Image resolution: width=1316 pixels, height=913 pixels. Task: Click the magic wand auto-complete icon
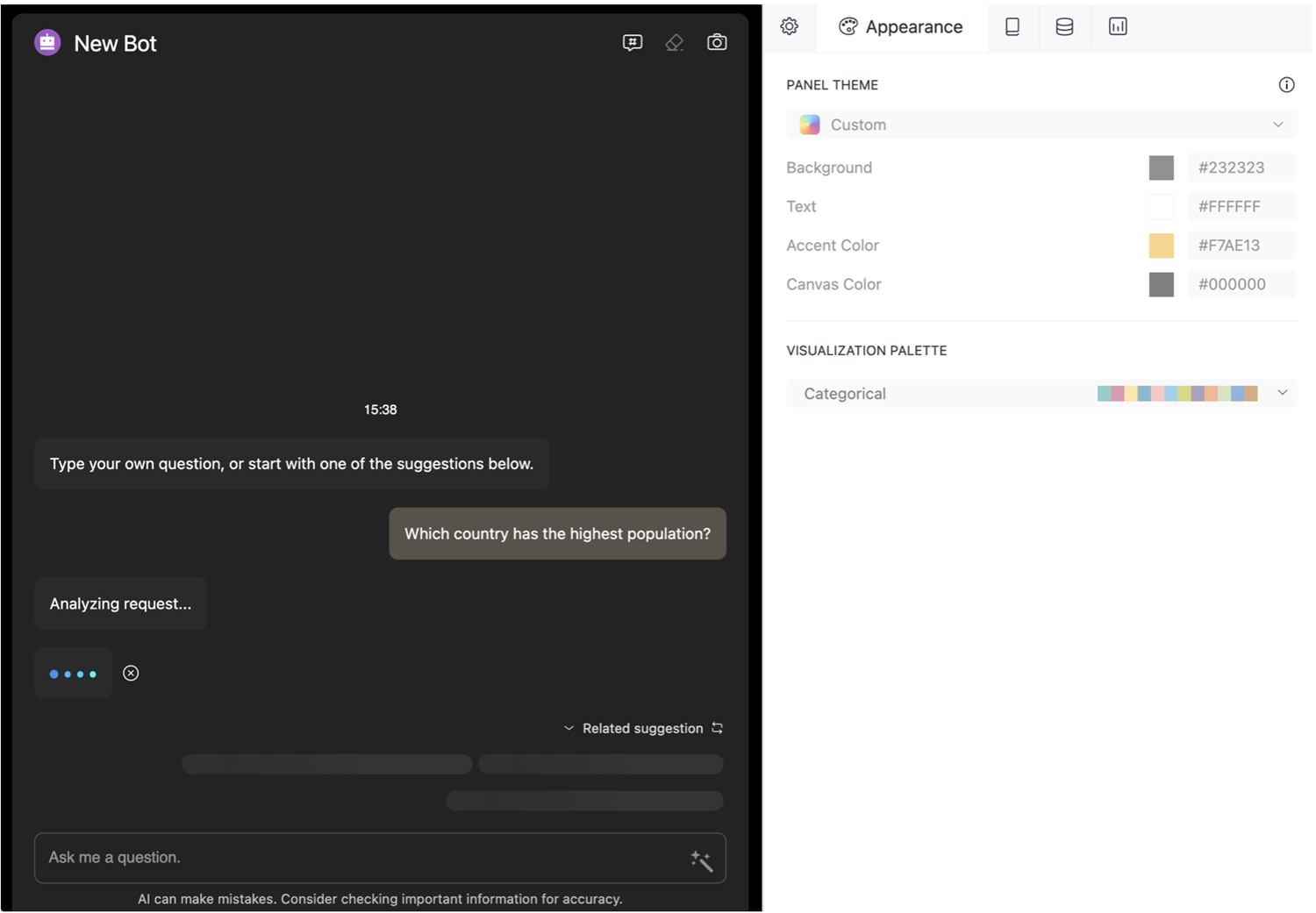[x=701, y=860]
